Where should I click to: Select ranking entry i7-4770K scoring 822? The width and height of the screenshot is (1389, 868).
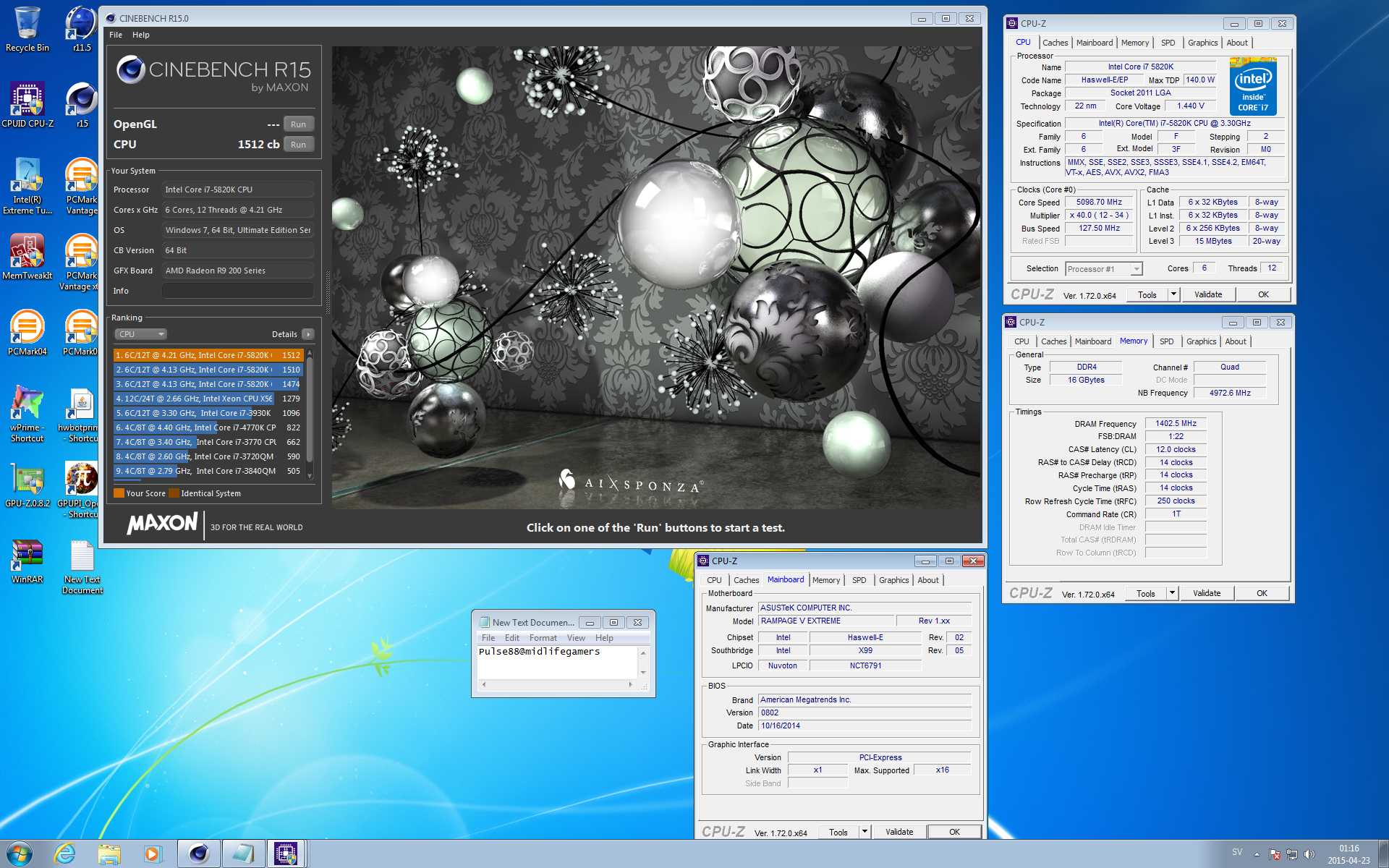coord(208,427)
